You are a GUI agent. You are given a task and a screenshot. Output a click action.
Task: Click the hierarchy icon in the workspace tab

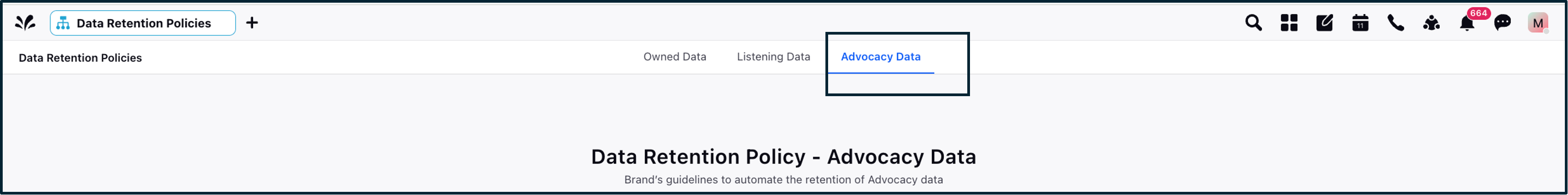63,23
